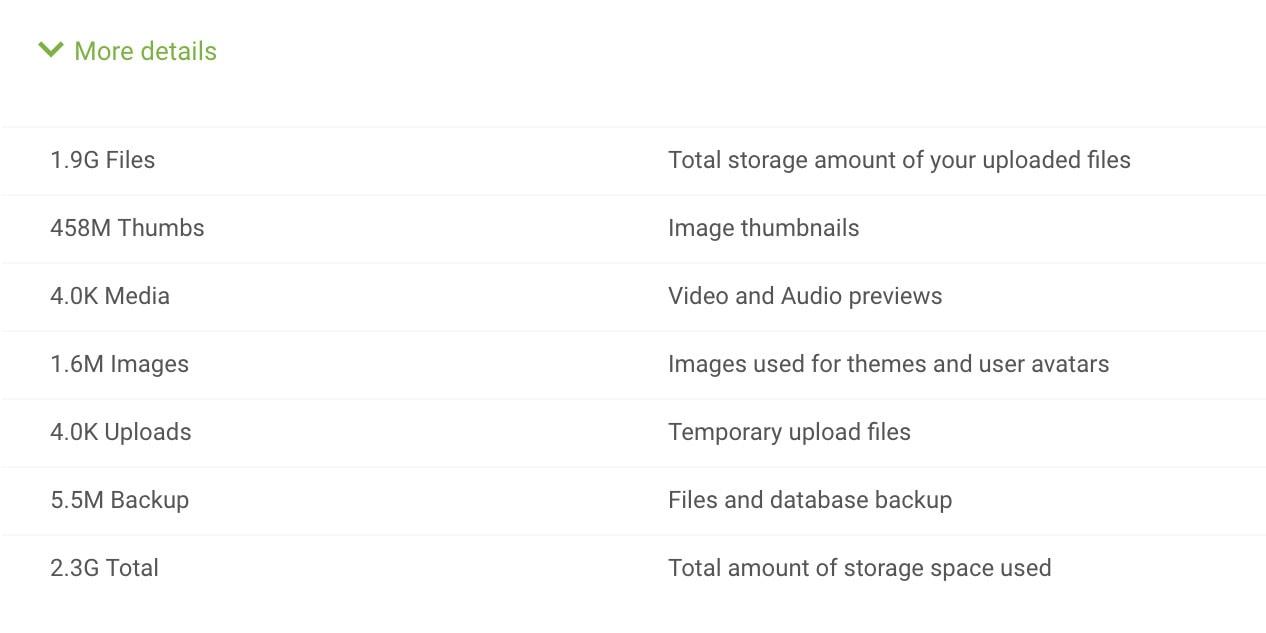Screen dimensions: 1266x633
Task: Click the 'Temporary upload files' description
Action: 789,432
